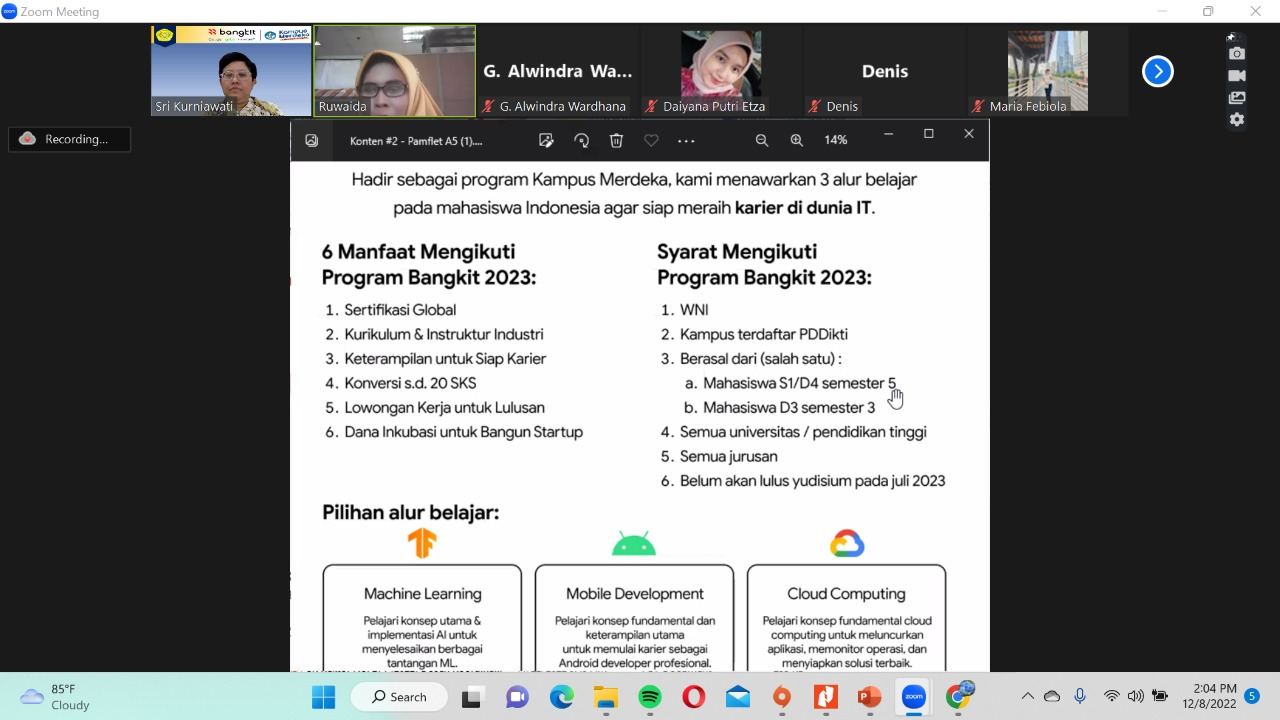Click the Mobile Development card in the pamphlet
Screen dimensions: 1280x720
[634, 617]
